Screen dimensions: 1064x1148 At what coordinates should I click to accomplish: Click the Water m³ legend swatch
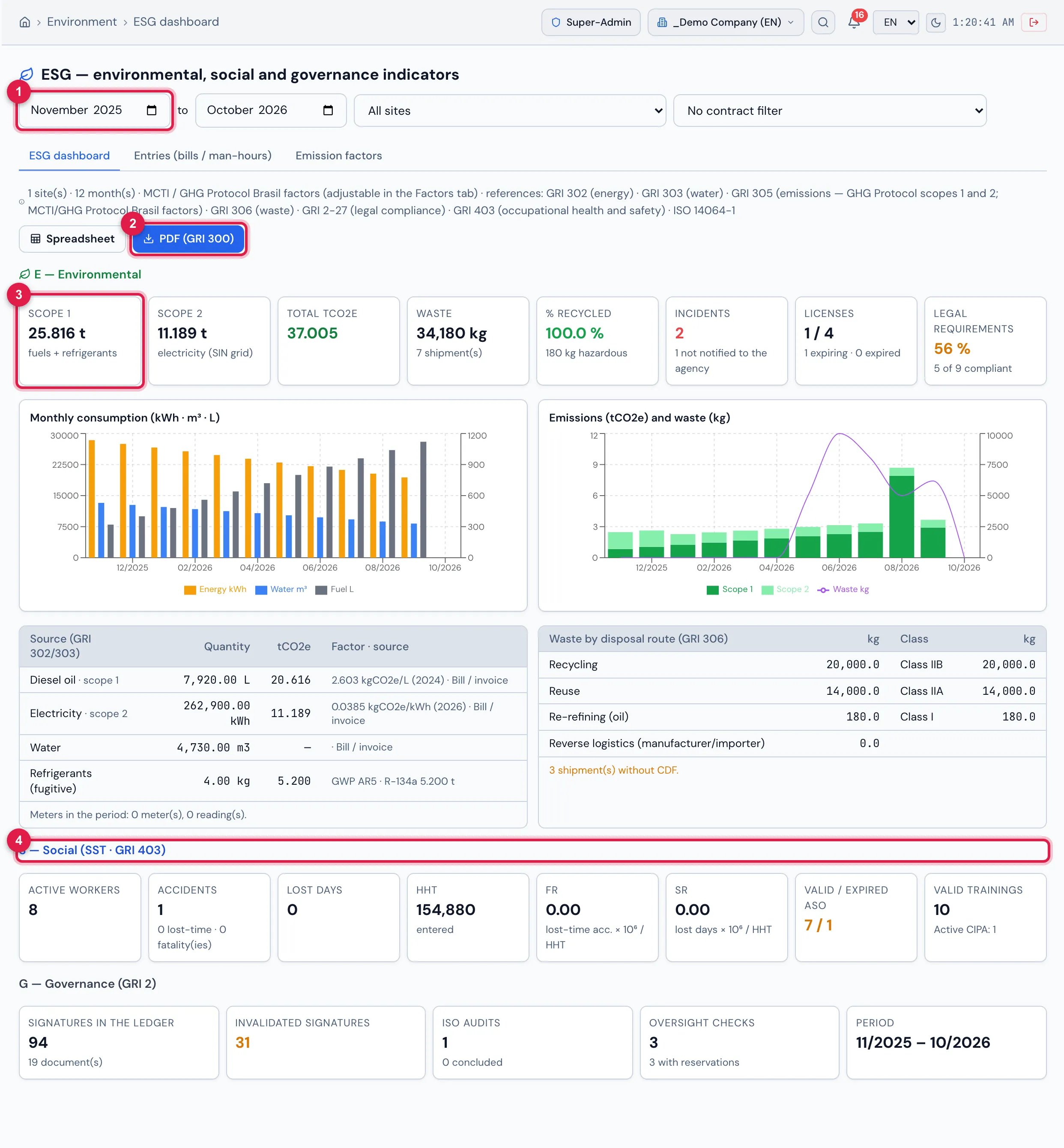[x=261, y=589]
